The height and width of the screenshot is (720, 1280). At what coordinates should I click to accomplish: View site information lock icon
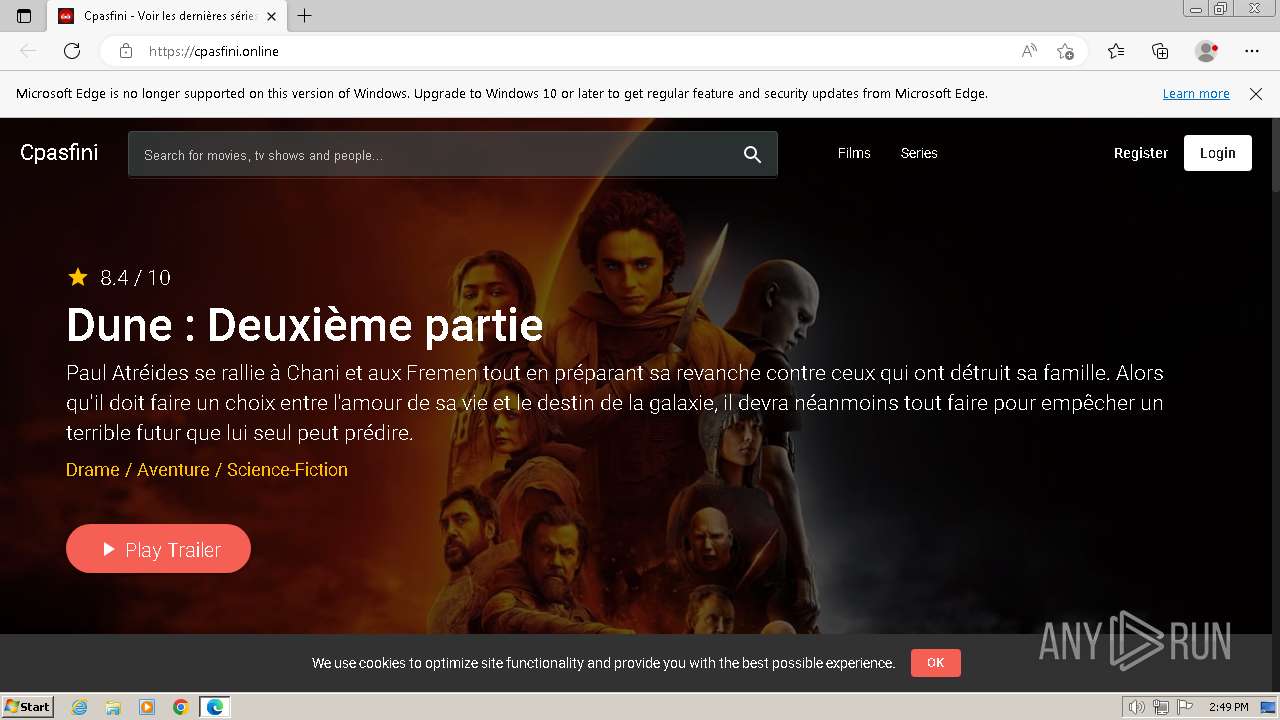point(125,51)
